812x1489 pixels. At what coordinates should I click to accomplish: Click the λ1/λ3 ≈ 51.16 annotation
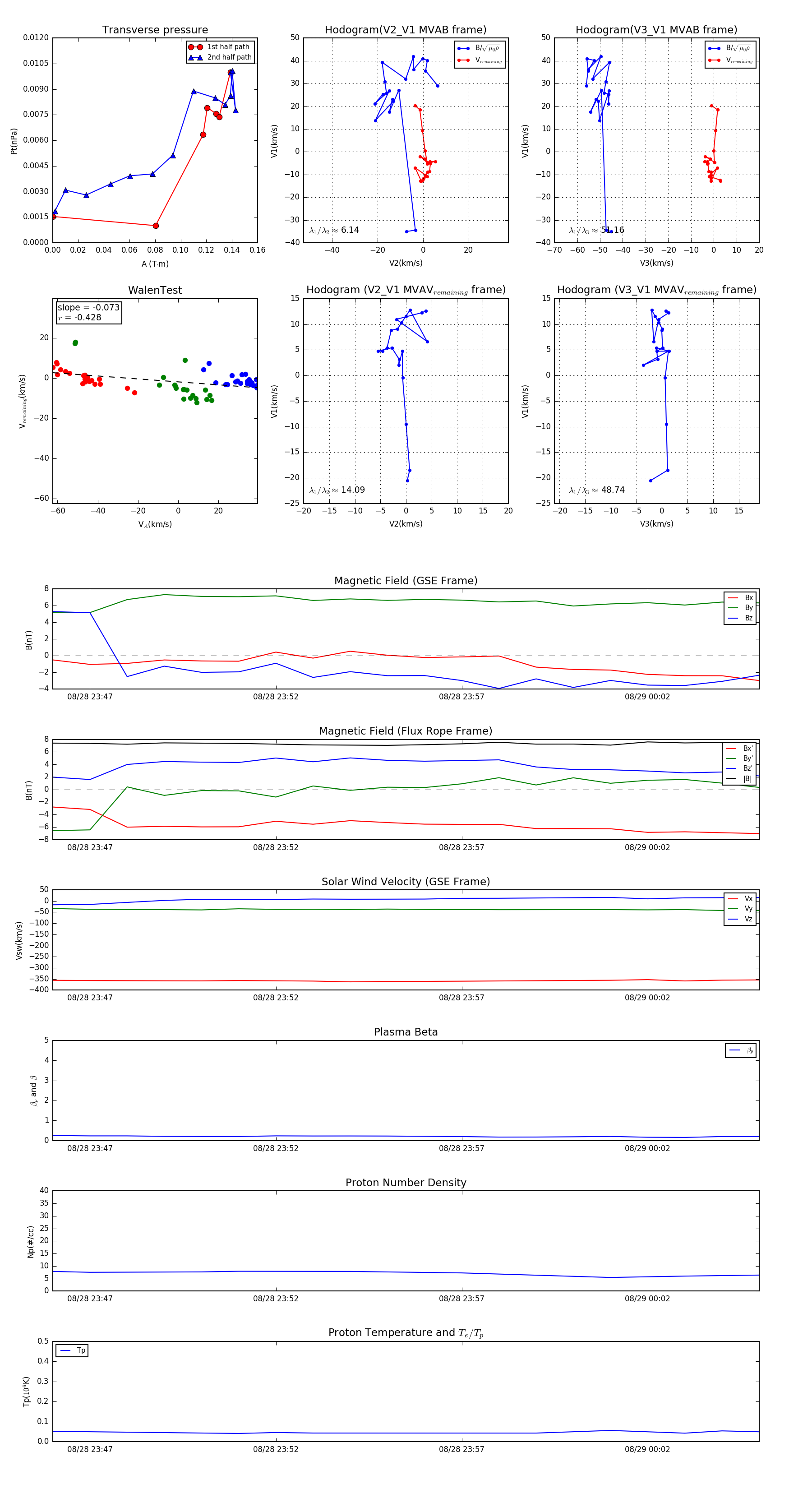(596, 230)
